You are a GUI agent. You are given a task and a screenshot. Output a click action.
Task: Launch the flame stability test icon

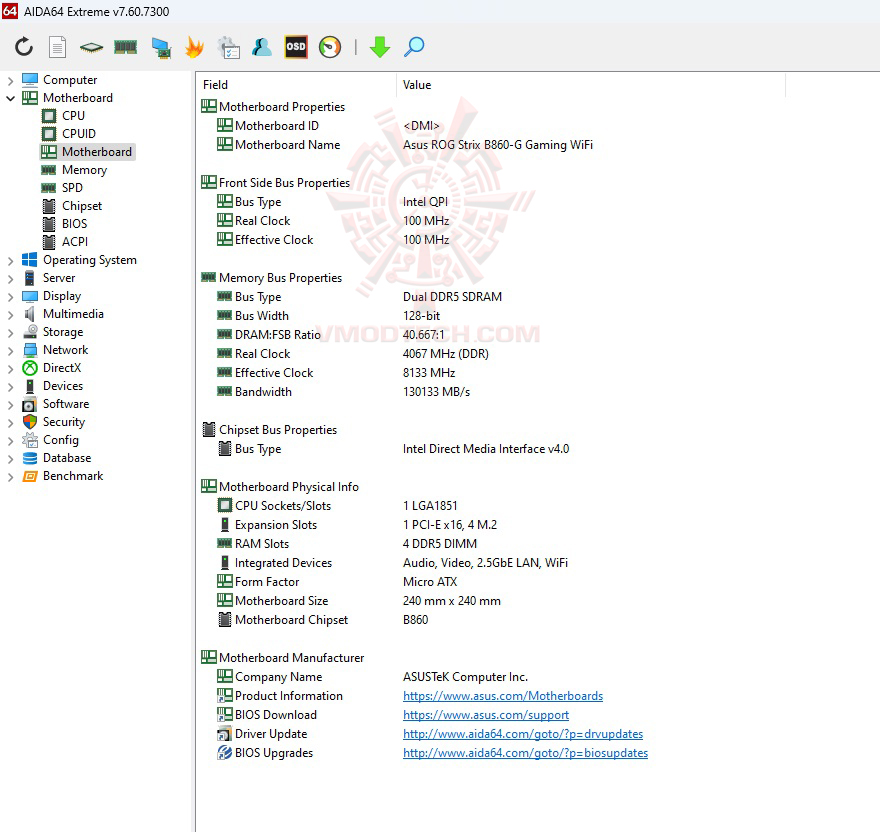point(194,47)
